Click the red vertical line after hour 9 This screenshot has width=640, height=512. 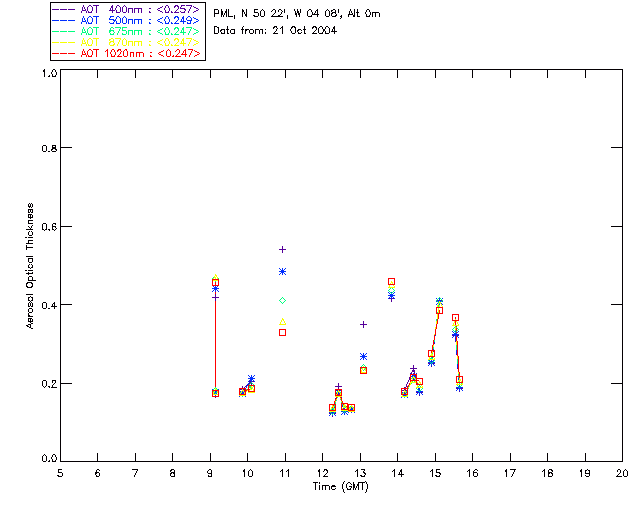[x=216, y=338]
